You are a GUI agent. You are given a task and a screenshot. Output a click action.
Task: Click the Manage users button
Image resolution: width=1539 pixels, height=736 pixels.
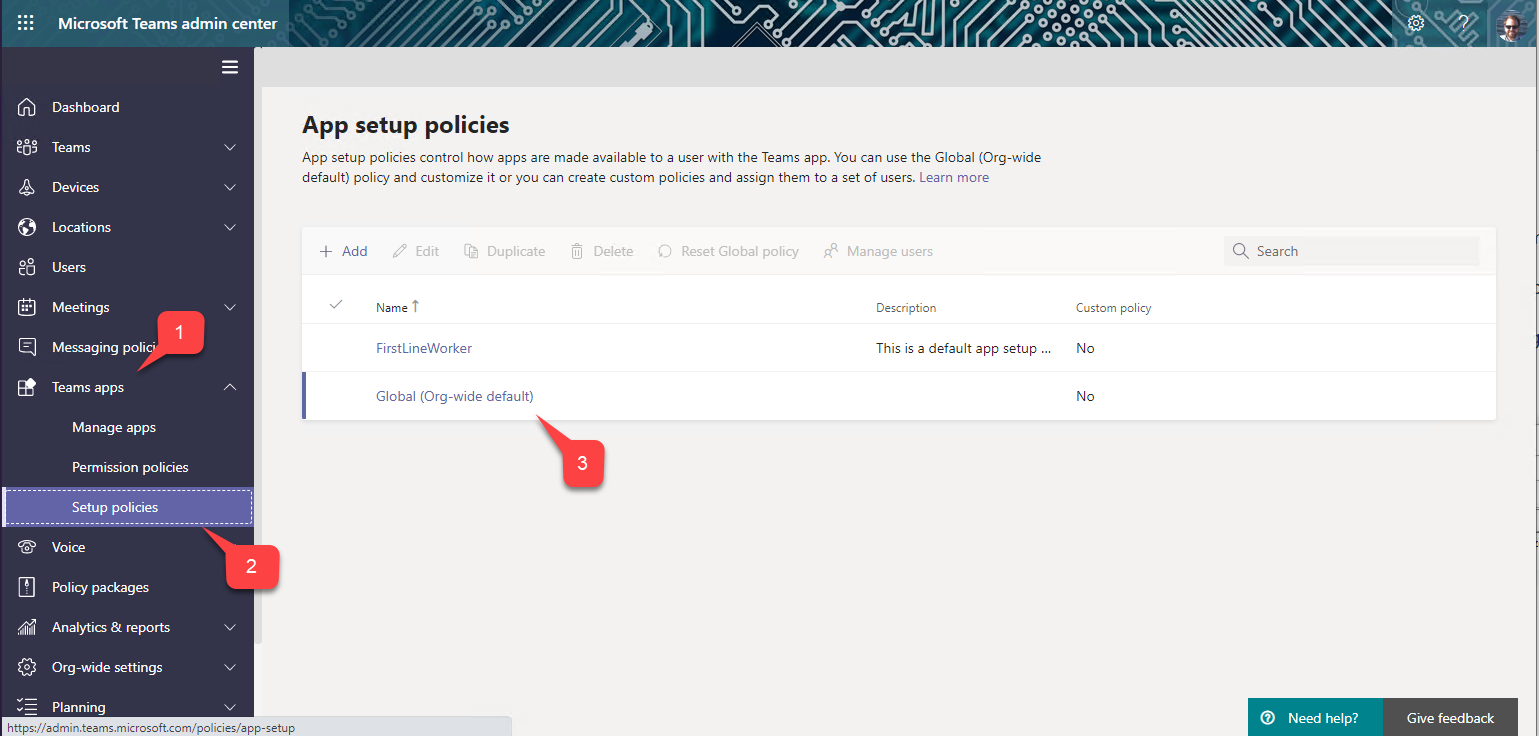pyautogui.click(x=878, y=251)
